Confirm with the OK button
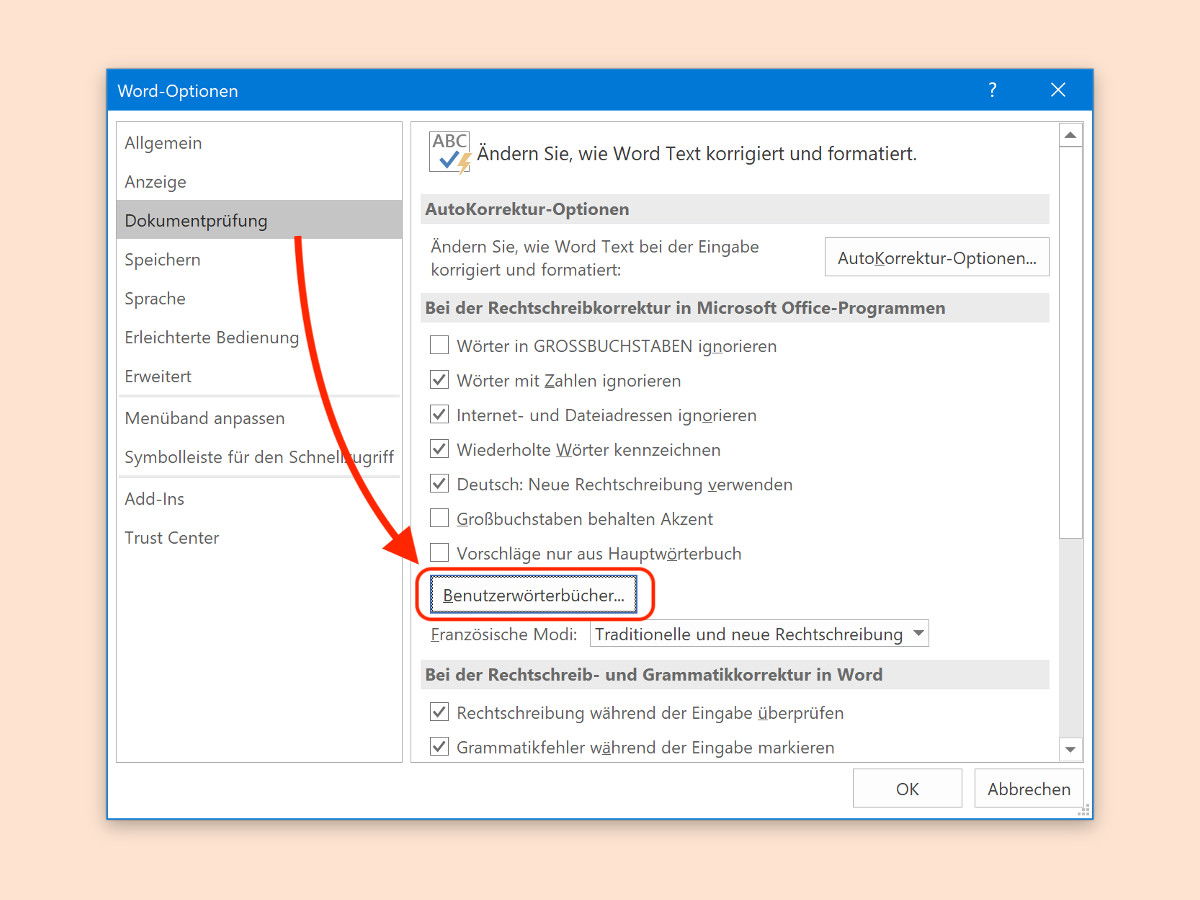The image size is (1200, 900). click(907, 789)
